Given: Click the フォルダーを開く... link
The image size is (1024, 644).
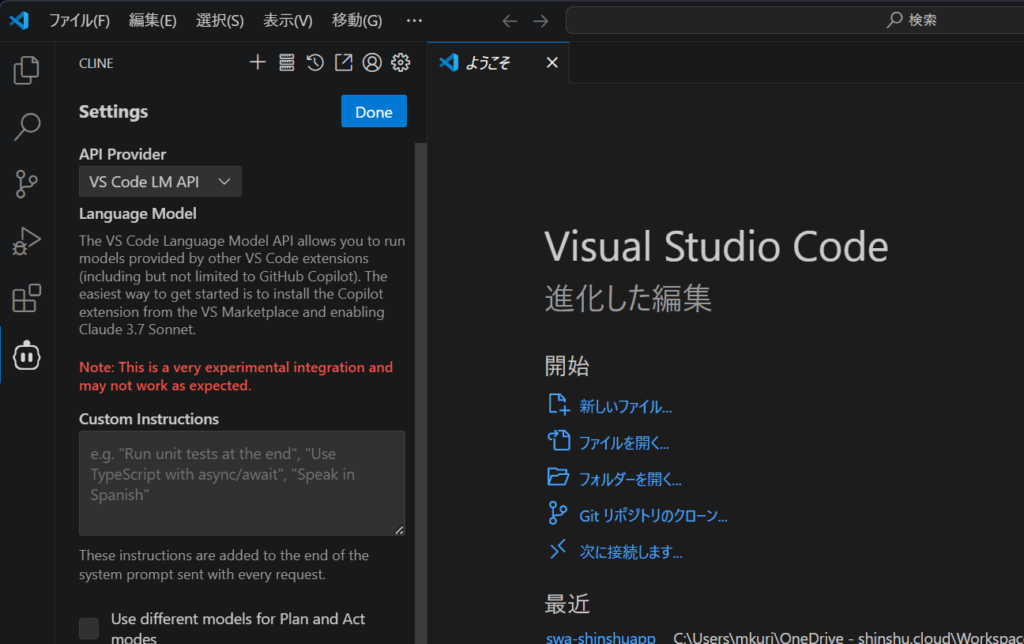Looking at the screenshot, I should coord(630,480).
